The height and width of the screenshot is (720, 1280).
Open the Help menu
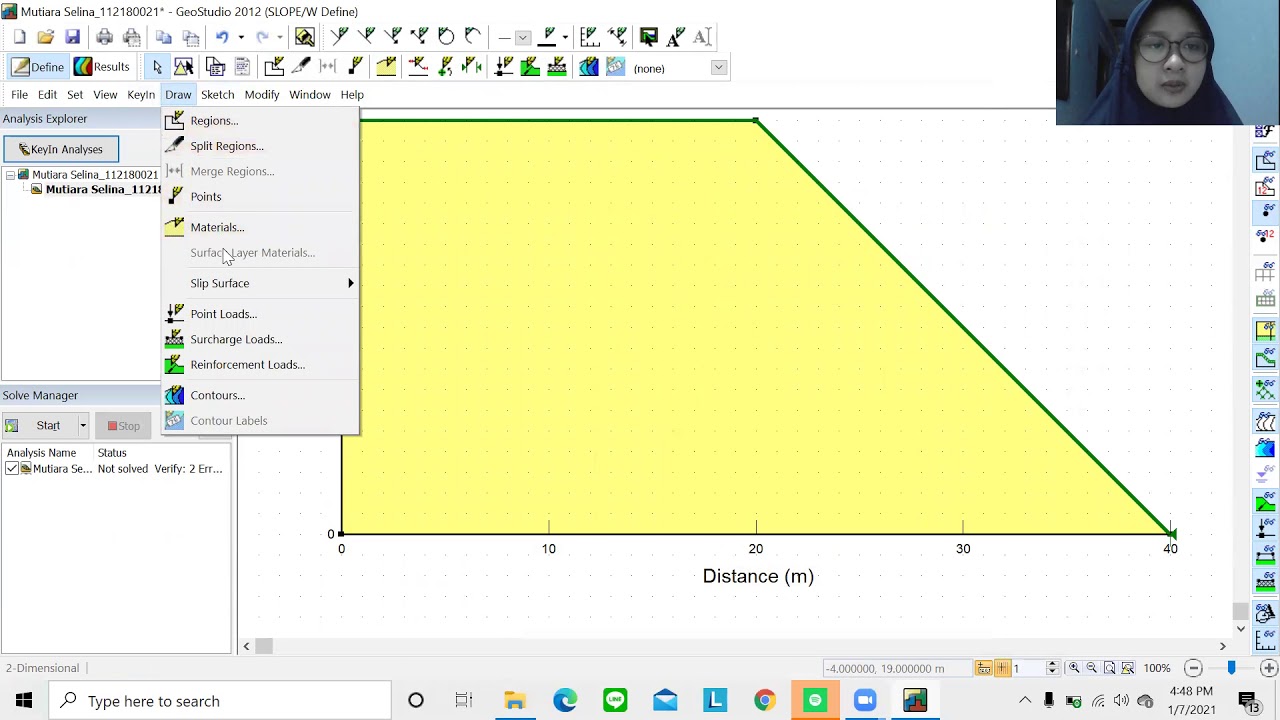[352, 94]
